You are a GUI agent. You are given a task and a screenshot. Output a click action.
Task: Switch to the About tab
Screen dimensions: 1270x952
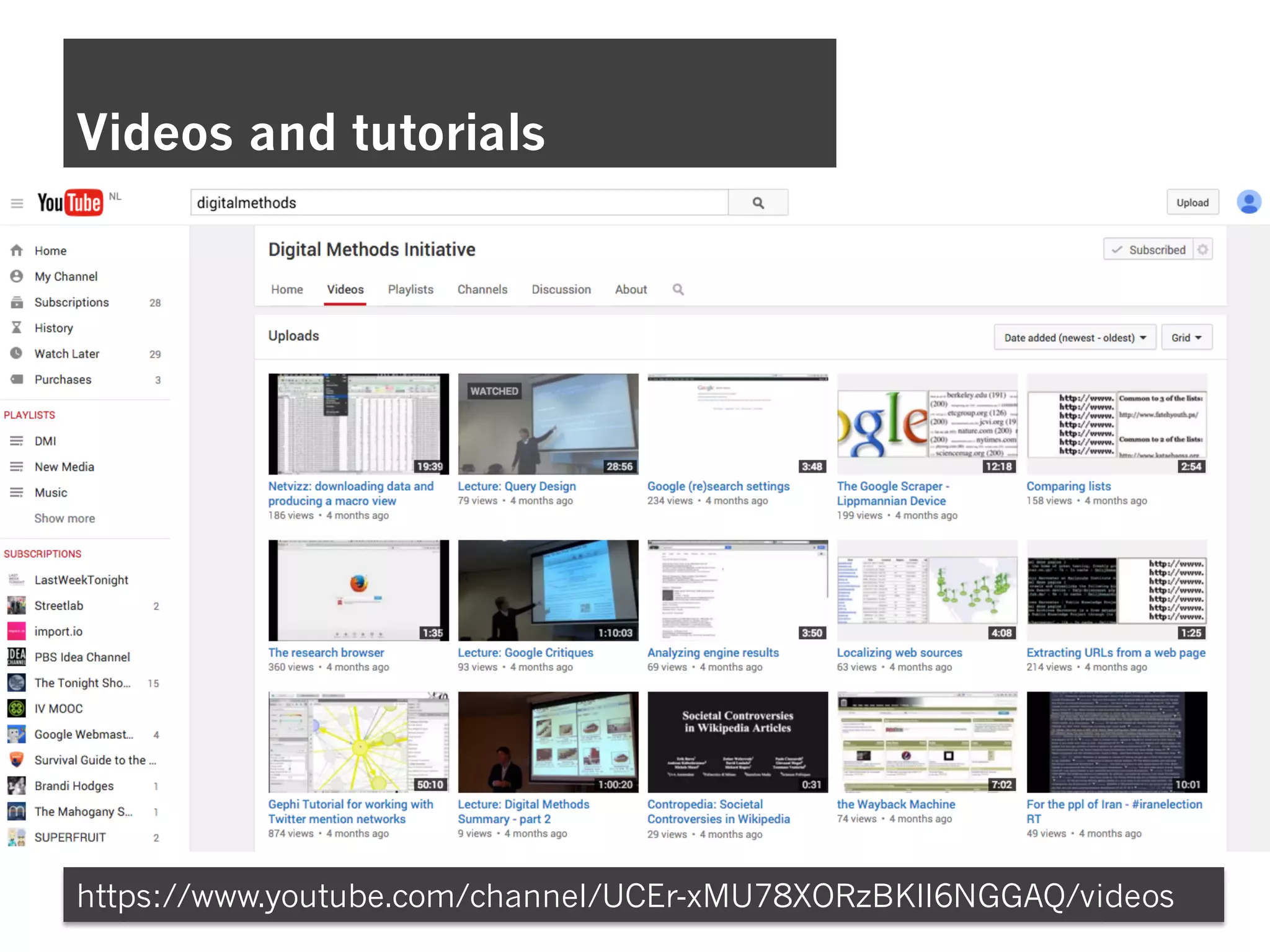tap(631, 289)
